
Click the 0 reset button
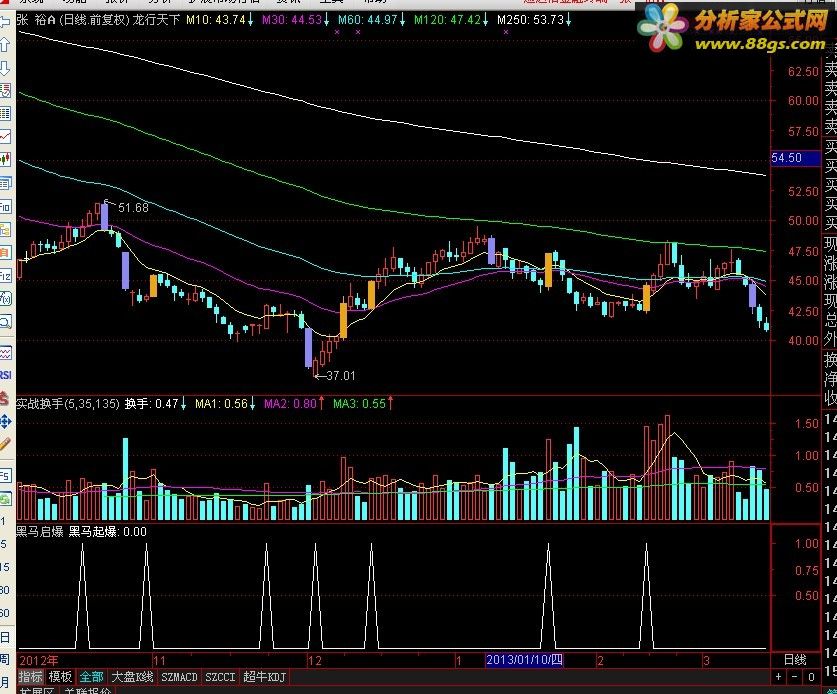tap(811, 677)
